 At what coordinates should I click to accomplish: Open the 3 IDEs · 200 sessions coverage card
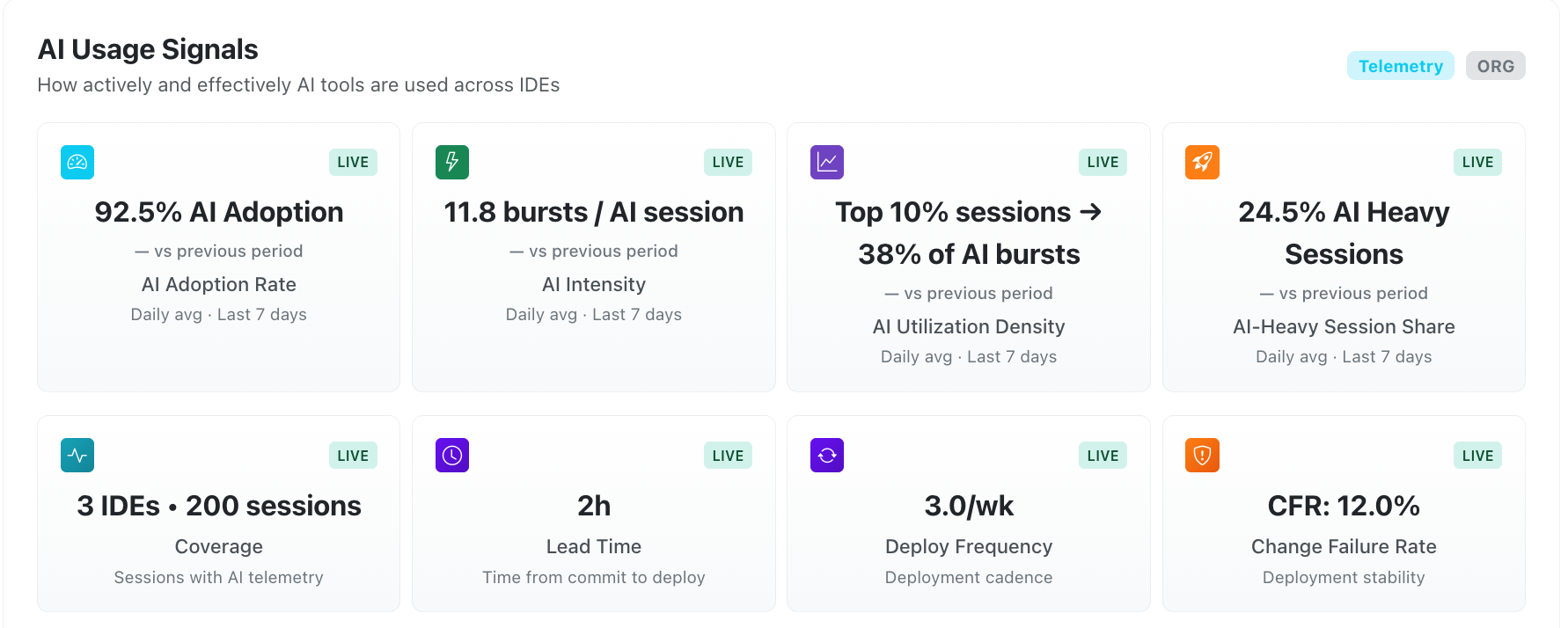(x=218, y=506)
